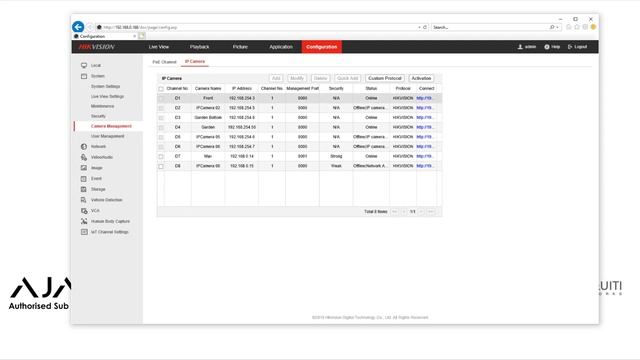640x360 pixels.
Task: Click the magnifier icon in browser search box
Action: click(552, 27)
